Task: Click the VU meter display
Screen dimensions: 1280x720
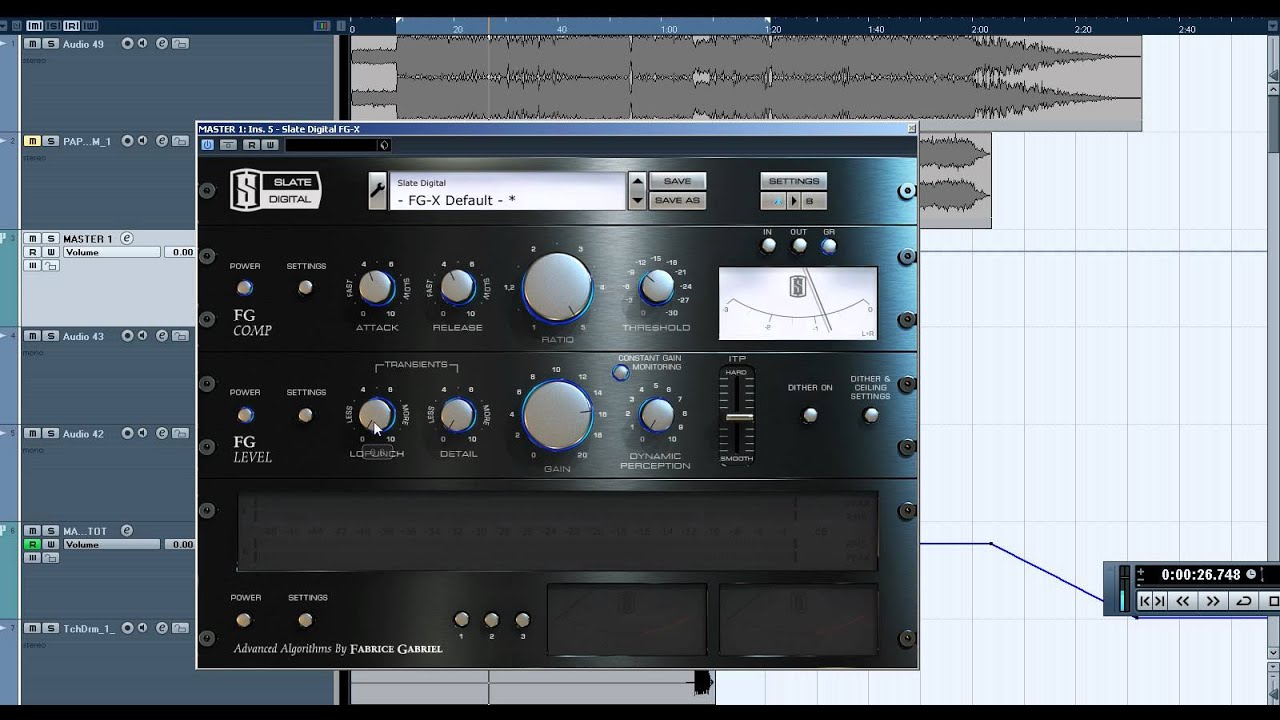Action: [798, 303]
